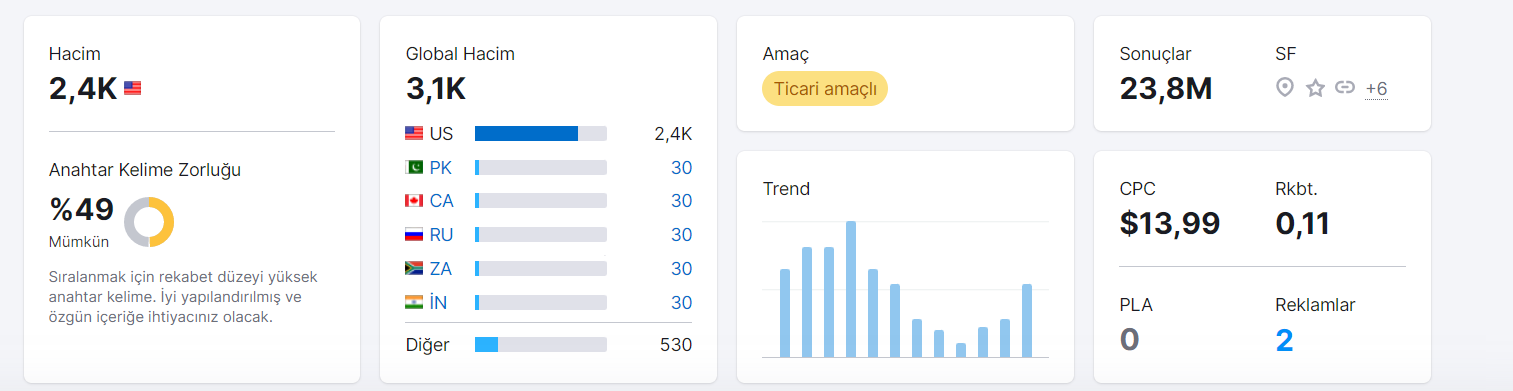The width and height of the screenshot is (1513, 391).
Task: Click the South Africa flag icon
Action: (x=414, y=269)
